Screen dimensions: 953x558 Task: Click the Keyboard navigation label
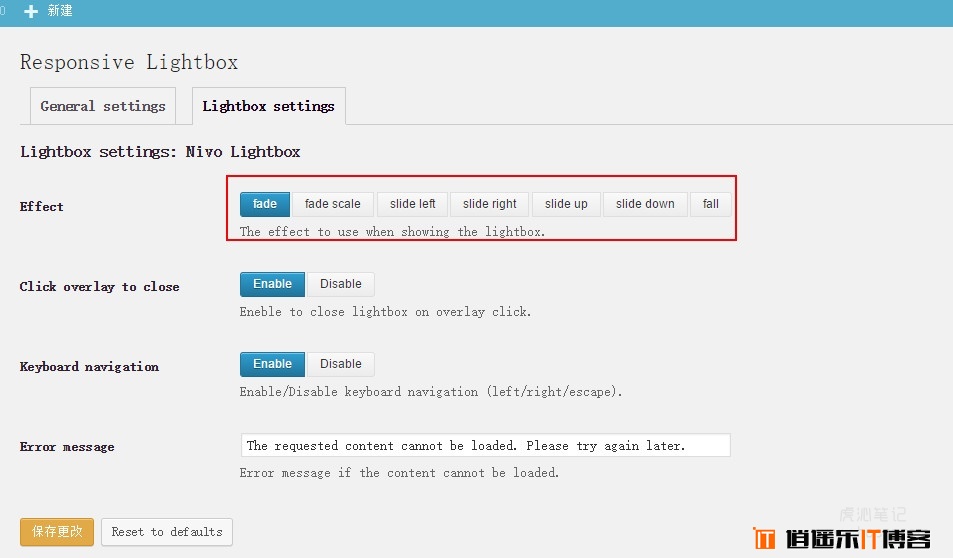[89, 367]
